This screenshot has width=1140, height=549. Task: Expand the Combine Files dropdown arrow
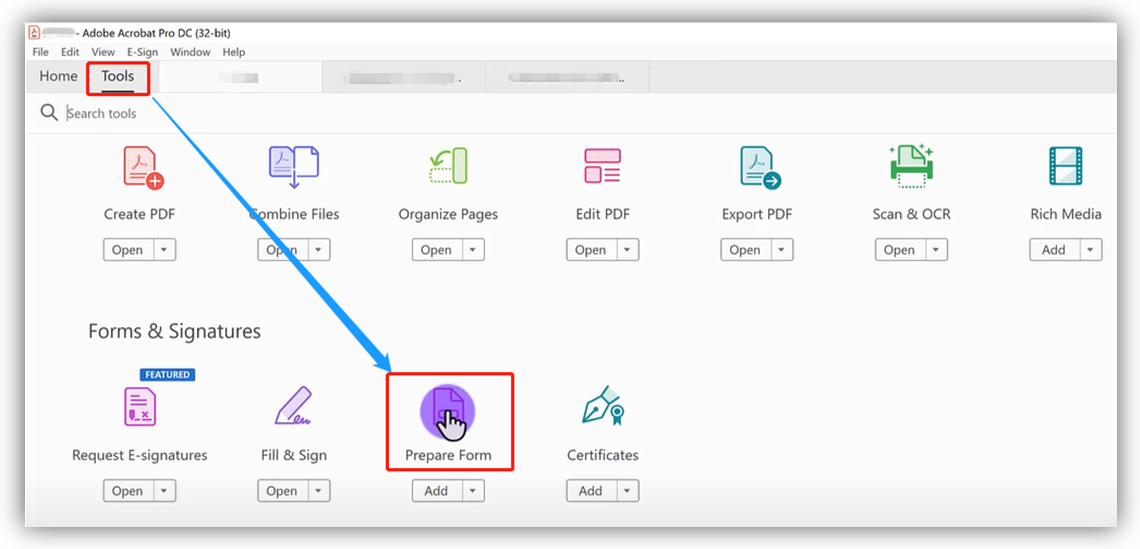318,249
